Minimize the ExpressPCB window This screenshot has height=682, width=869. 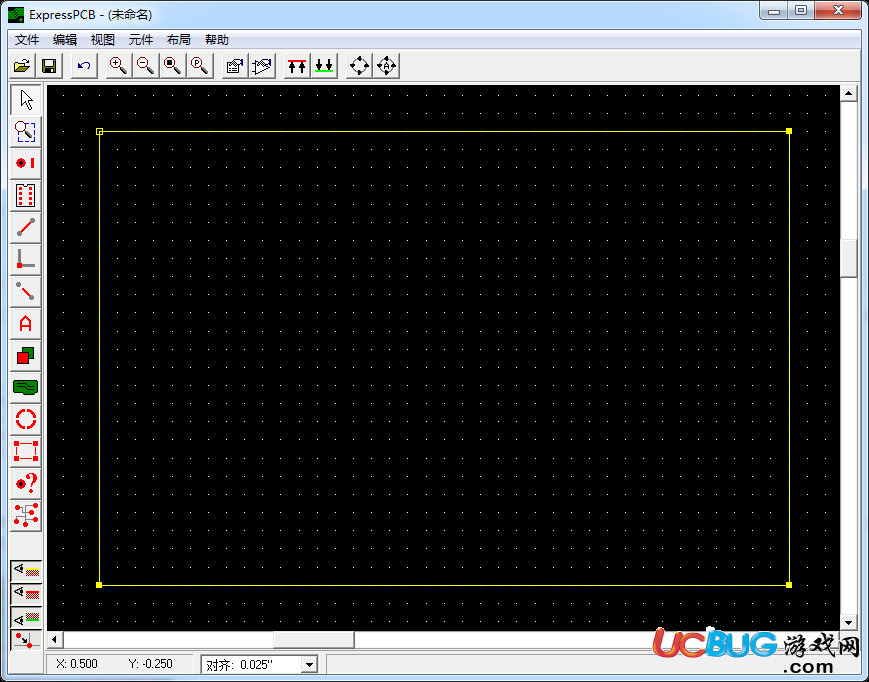[x=774, y=11]
